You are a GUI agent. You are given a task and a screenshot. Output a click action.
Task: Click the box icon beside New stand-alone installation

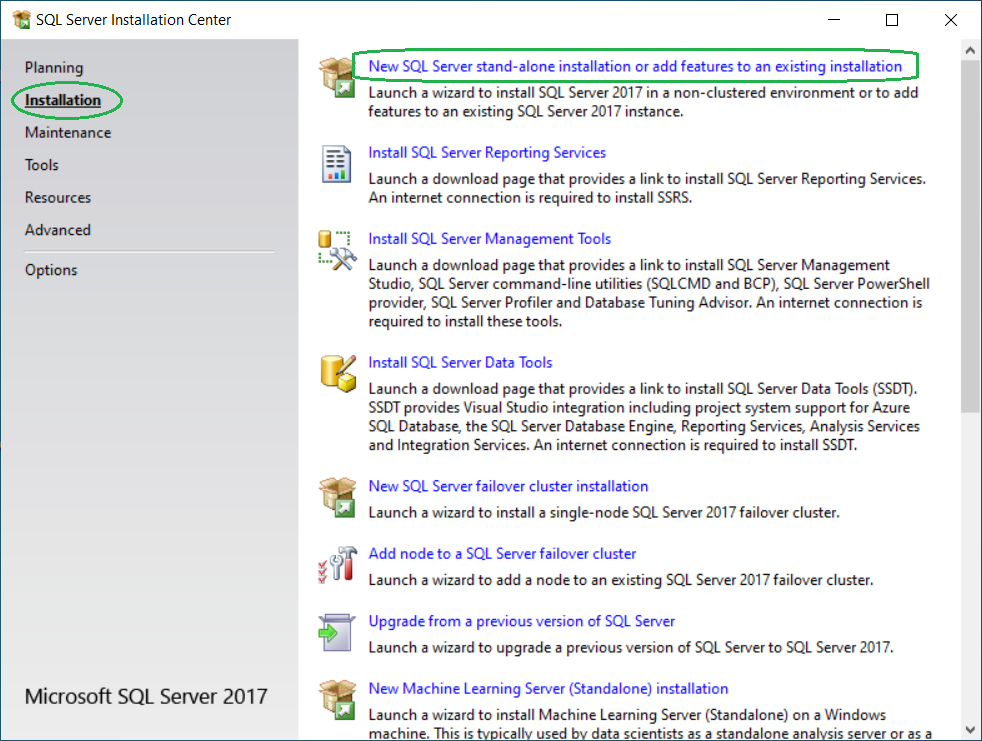[x=336, y=77]
